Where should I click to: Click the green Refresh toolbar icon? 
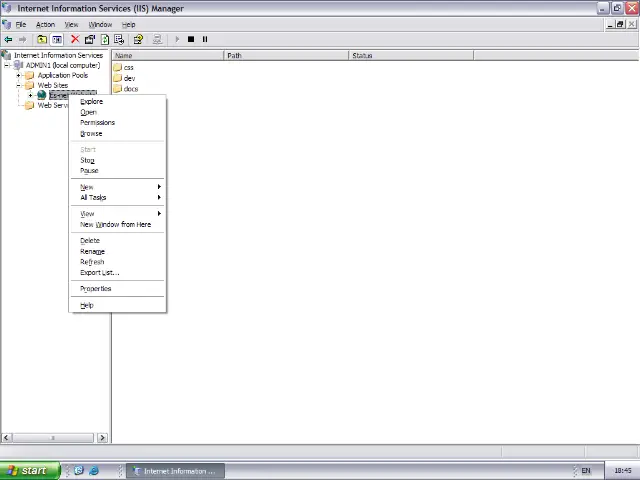coord(105,39)
